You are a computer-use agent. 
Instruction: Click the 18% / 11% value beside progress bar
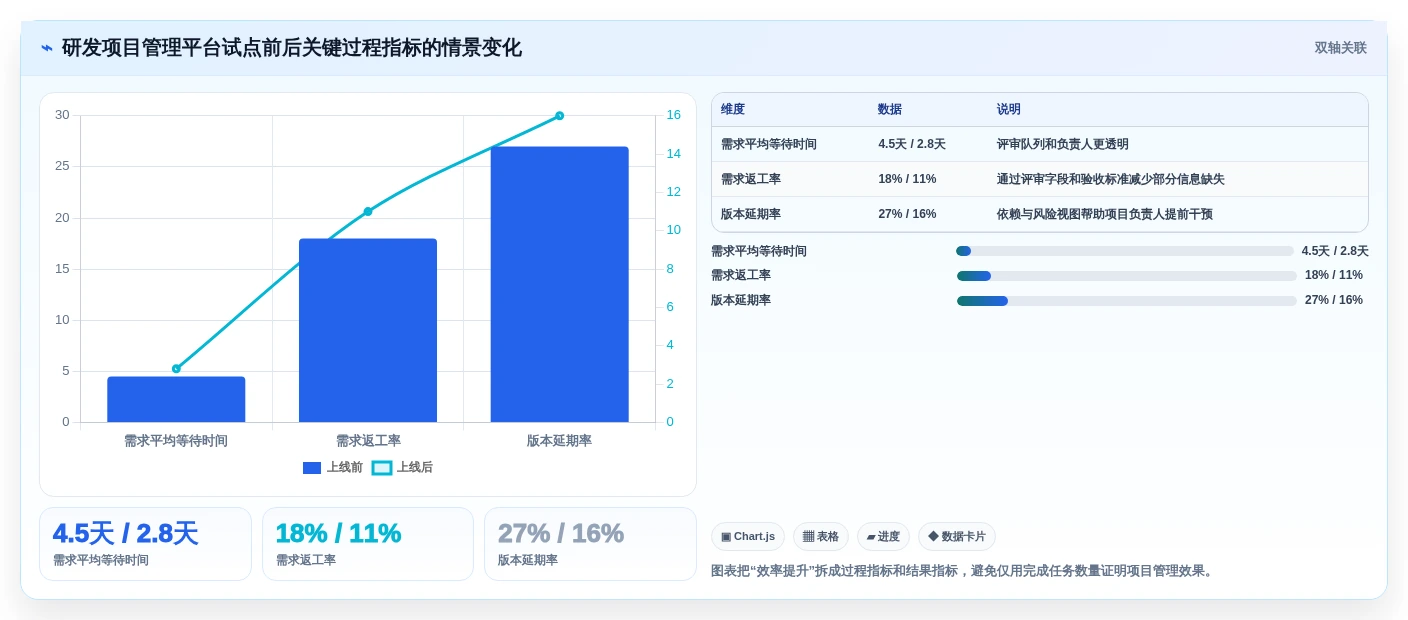[1334, 276]
